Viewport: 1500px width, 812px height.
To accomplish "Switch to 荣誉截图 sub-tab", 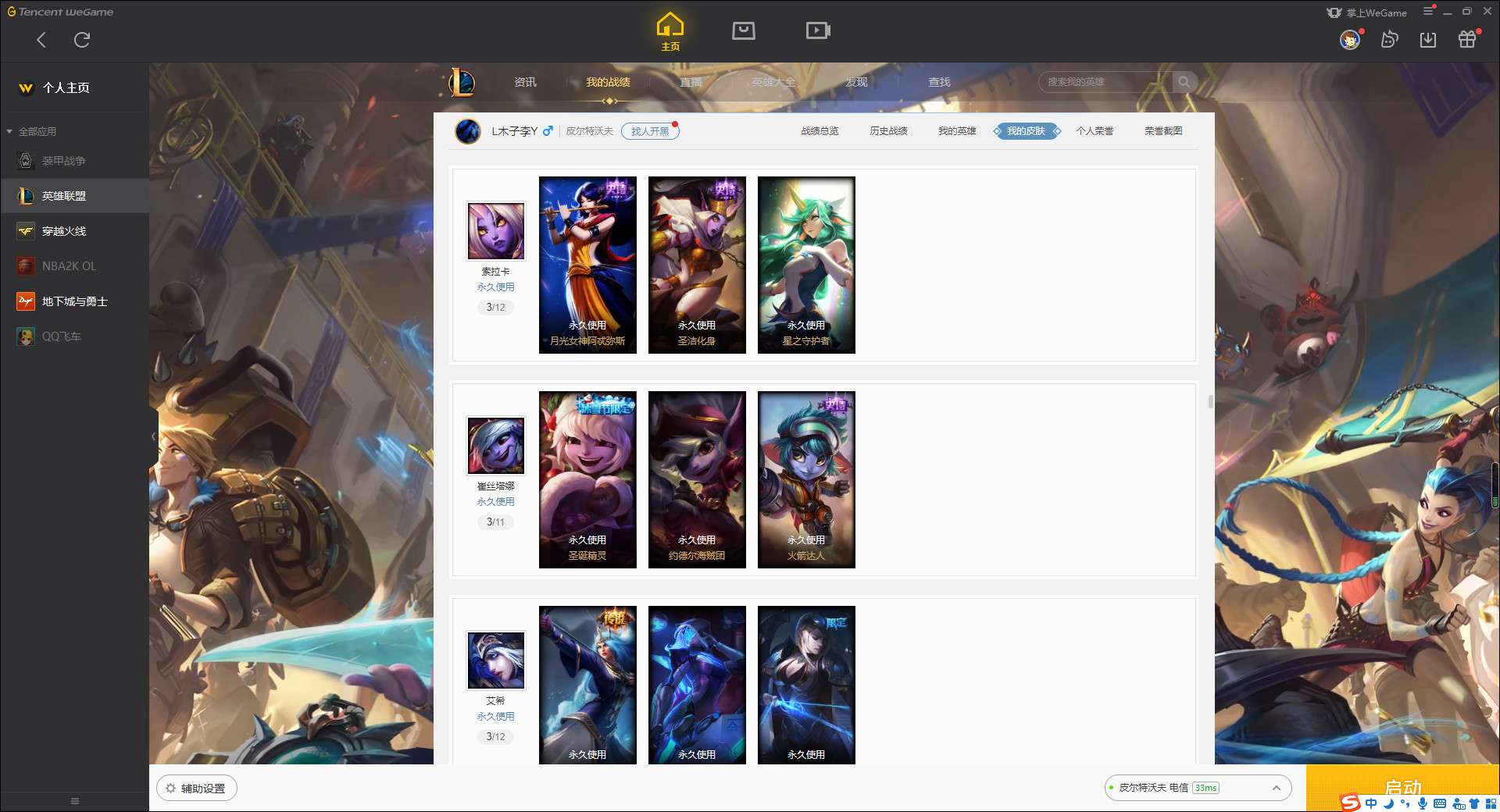I will pyautogui.click(x=1163, y=131).
